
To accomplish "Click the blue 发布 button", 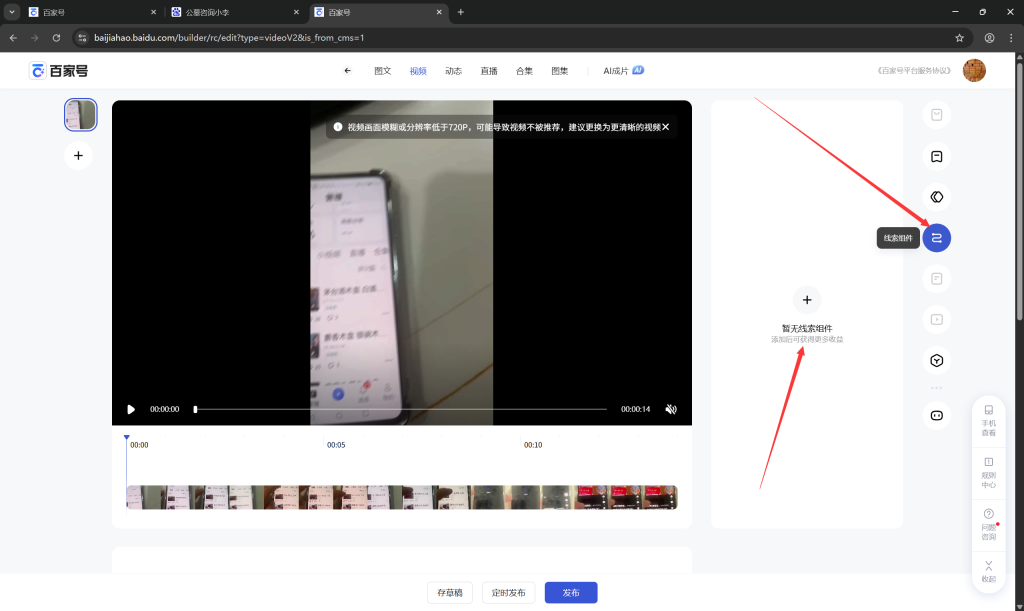I will (x=570, y=593).
